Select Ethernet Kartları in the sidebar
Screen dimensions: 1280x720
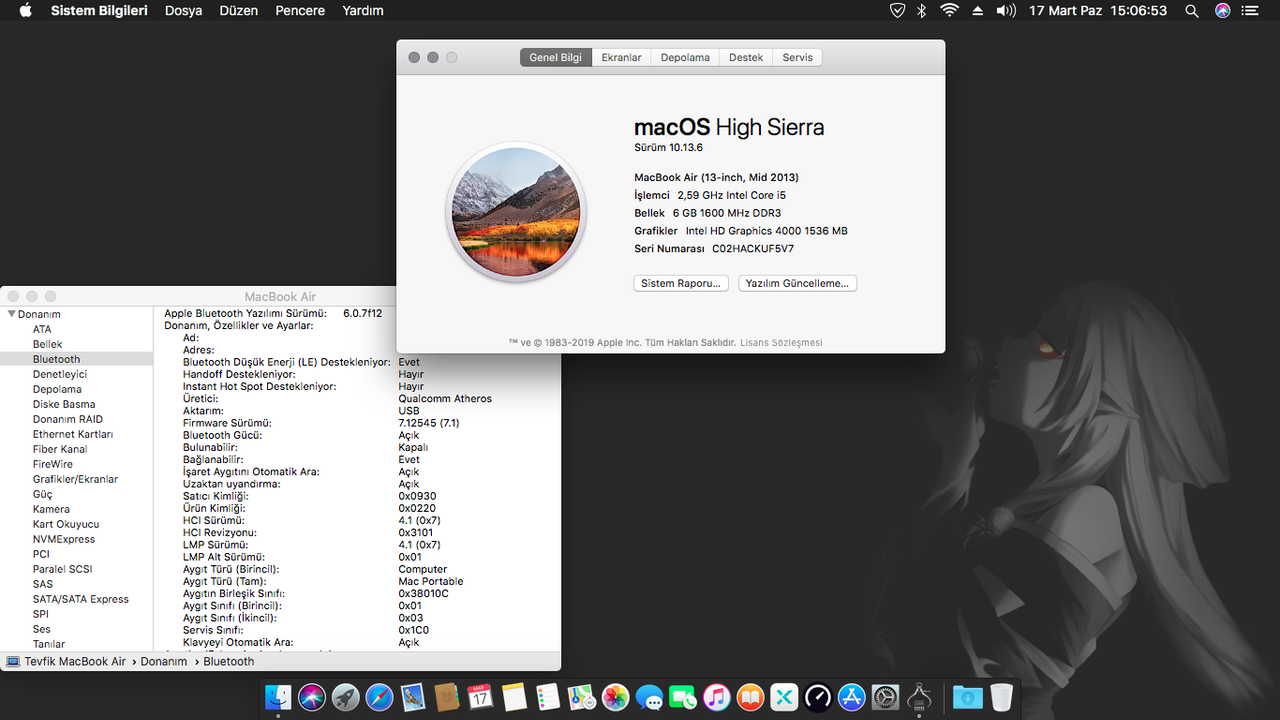73,434
